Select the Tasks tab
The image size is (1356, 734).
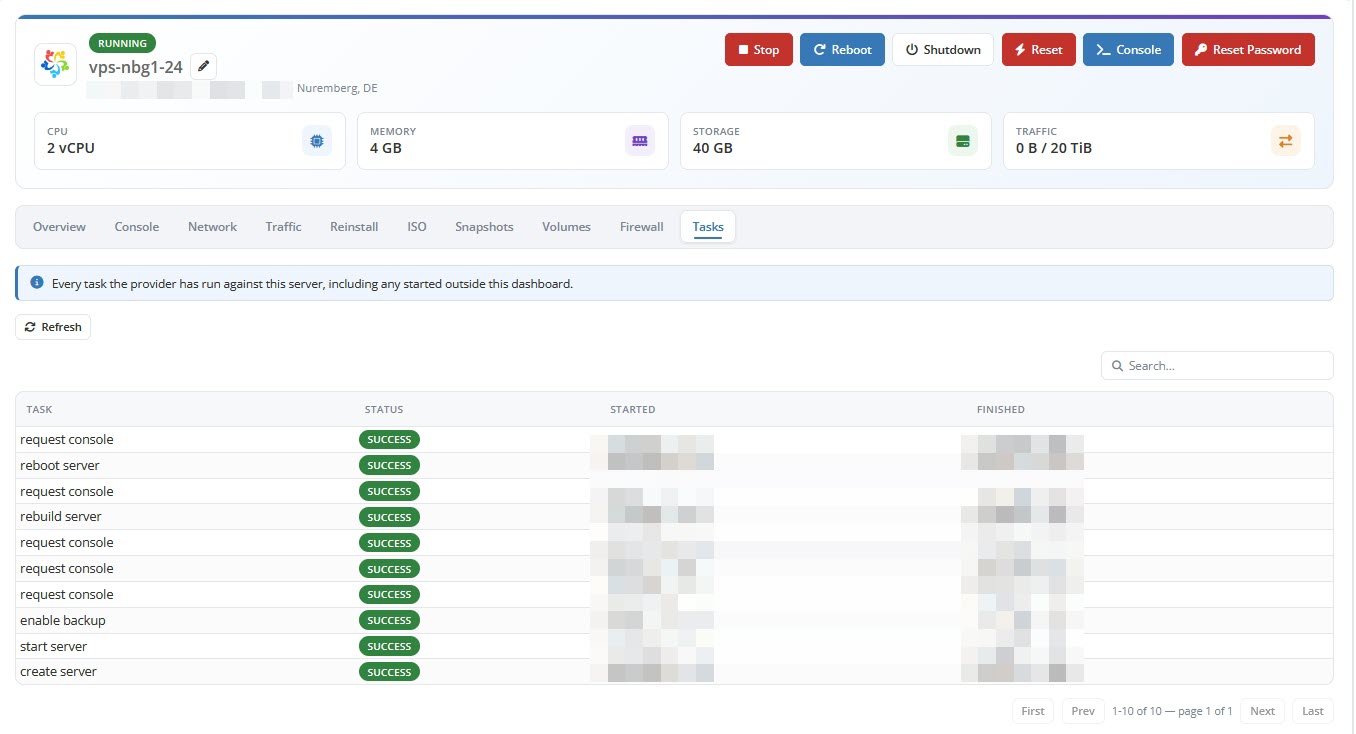click(x=708, y=227)
